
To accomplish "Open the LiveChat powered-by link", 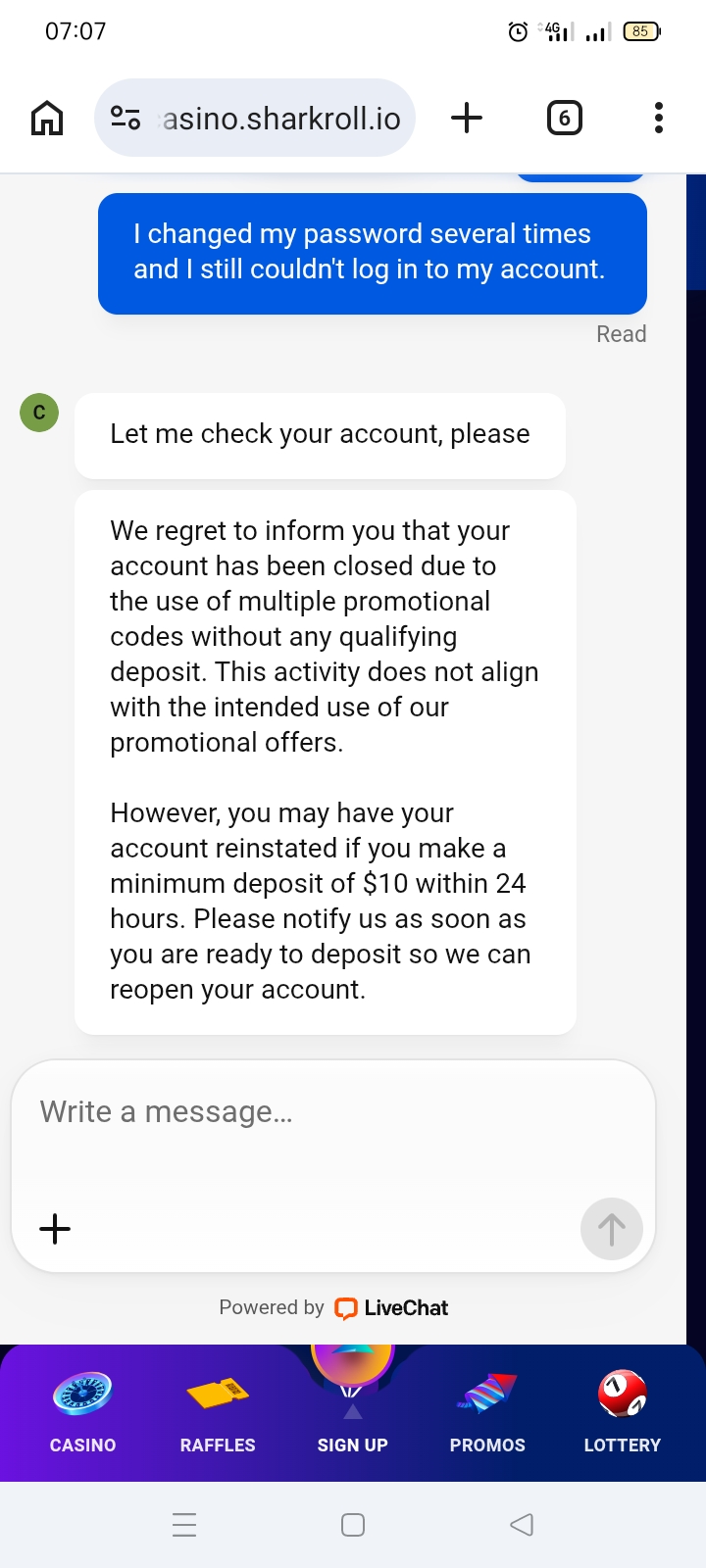I will 390,1307.
